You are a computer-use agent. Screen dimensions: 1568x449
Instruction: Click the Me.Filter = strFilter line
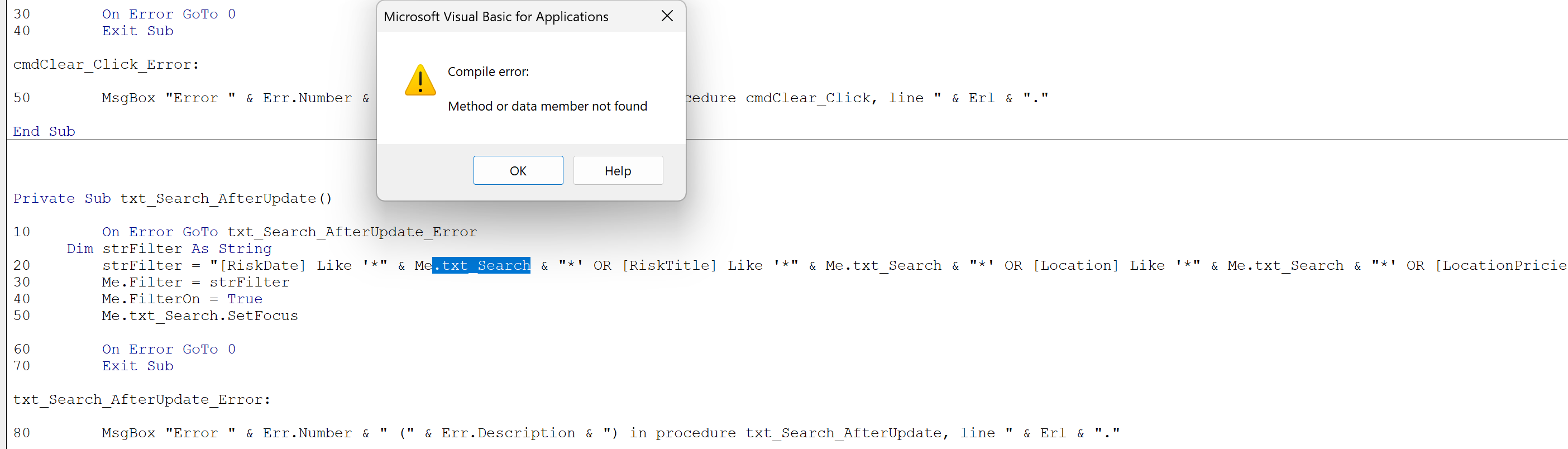pyautogui.click(x=195, y=282)
